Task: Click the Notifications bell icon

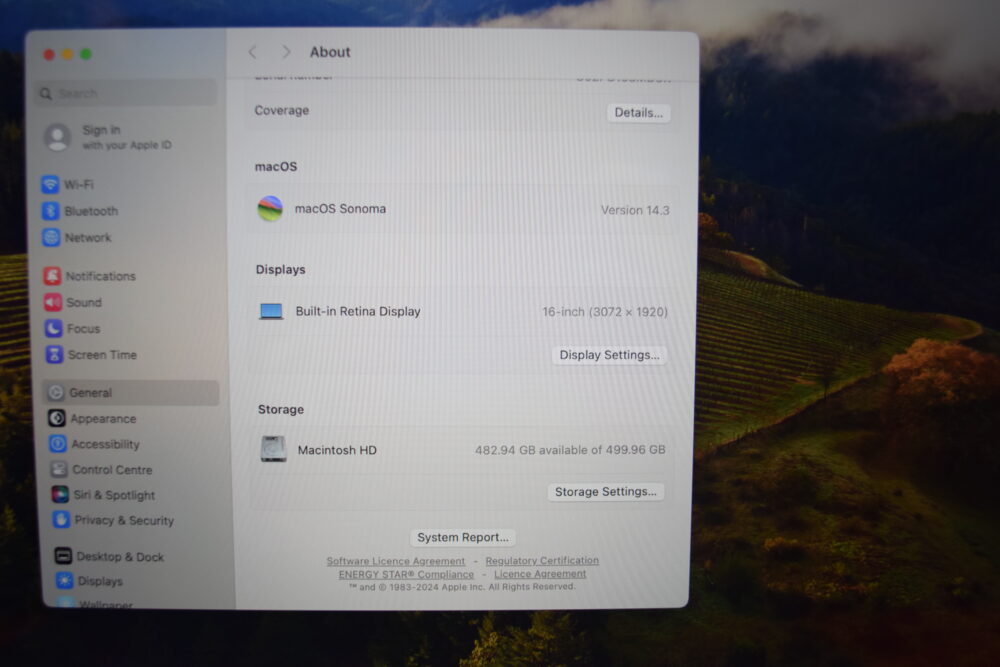Action: point(52,276)
